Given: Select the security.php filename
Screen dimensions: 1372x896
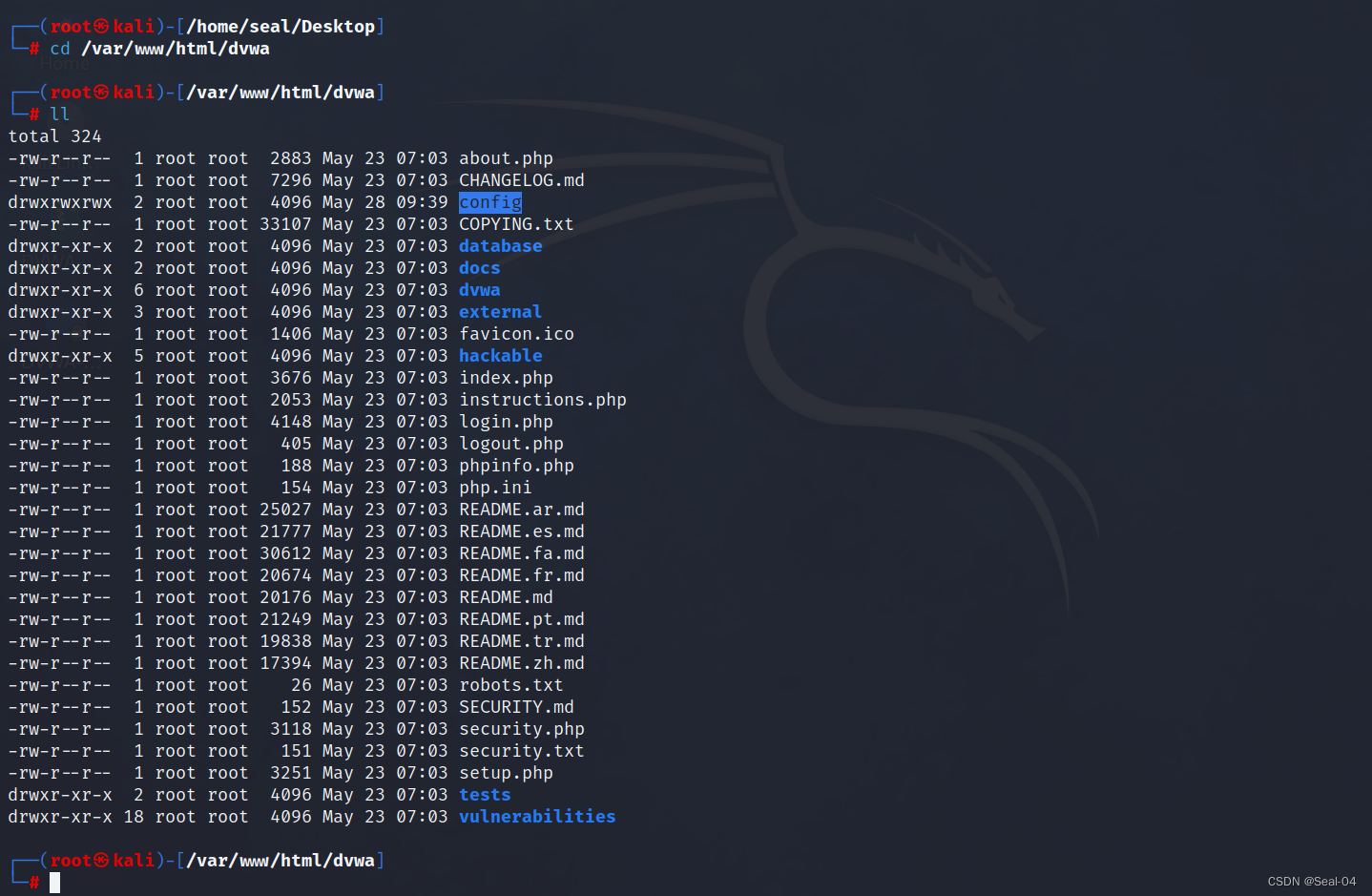Looking at the screenshot, I should 521,729.
